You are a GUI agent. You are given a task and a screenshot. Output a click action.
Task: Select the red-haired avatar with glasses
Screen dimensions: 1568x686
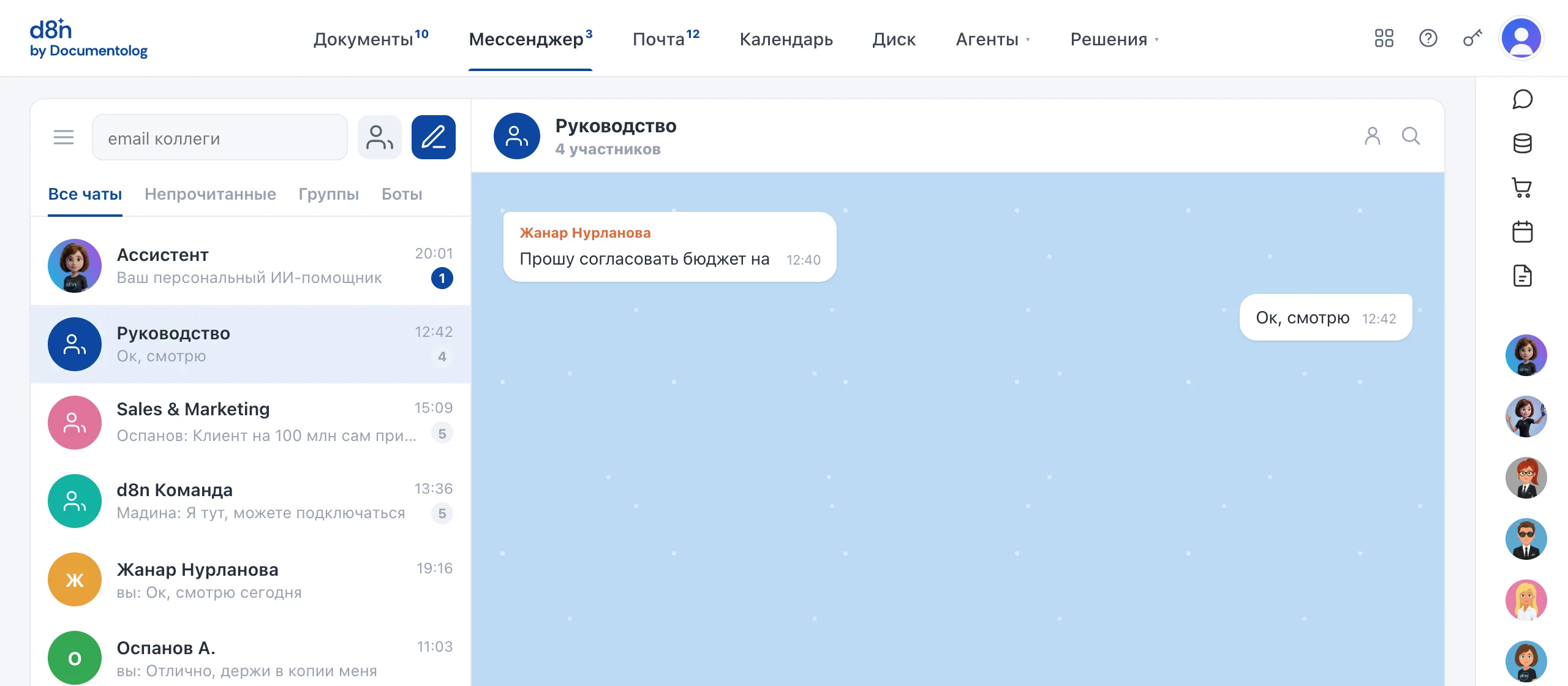click(1526, 478)
